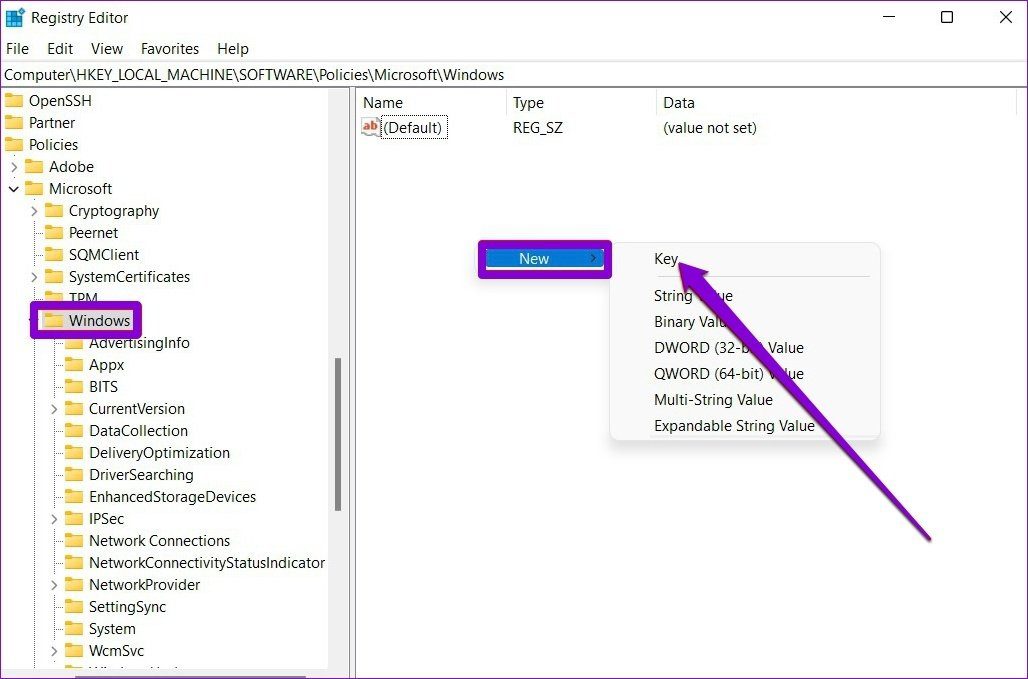Choose Multi-String Value

click(713, 400)
